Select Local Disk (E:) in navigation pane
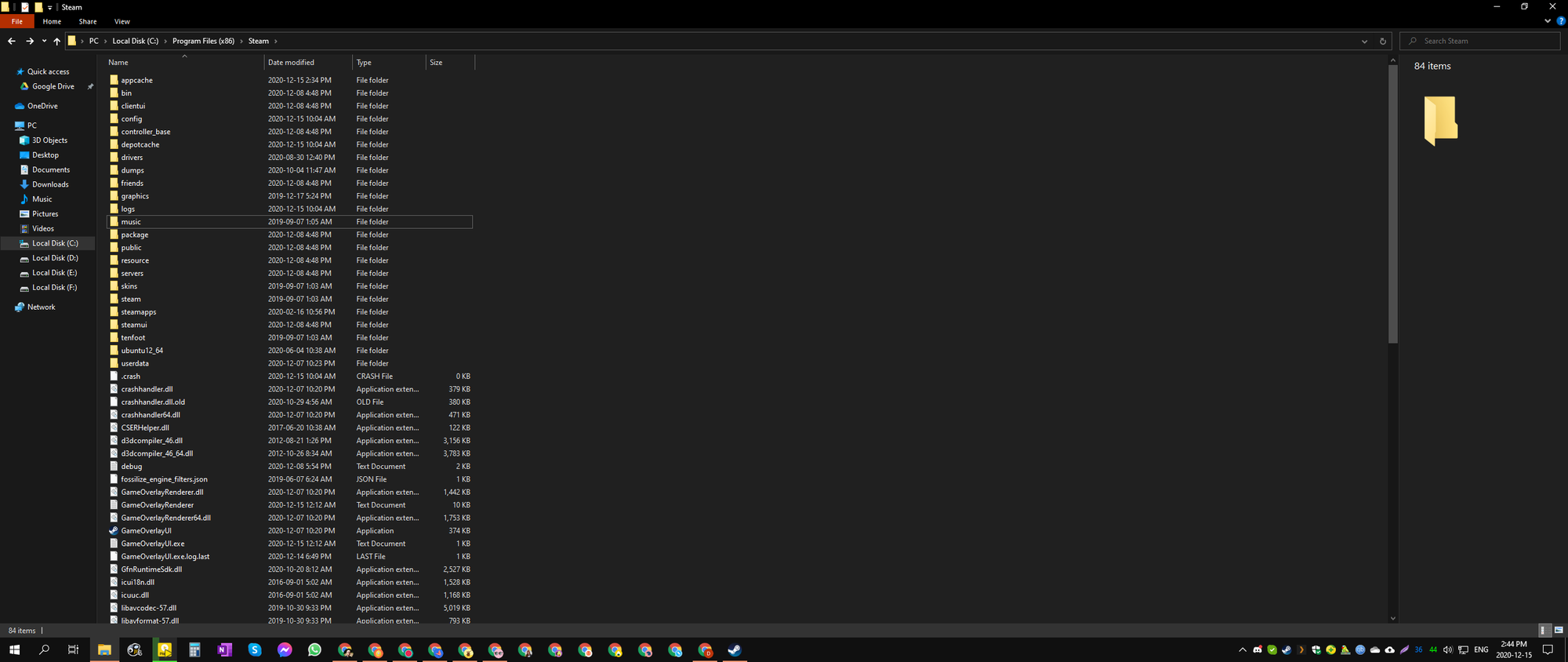1568x662 pixels. (54, 273)
